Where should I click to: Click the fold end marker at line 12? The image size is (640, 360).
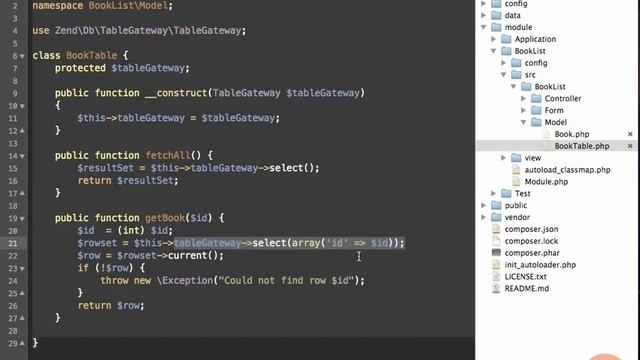point(22,131)
